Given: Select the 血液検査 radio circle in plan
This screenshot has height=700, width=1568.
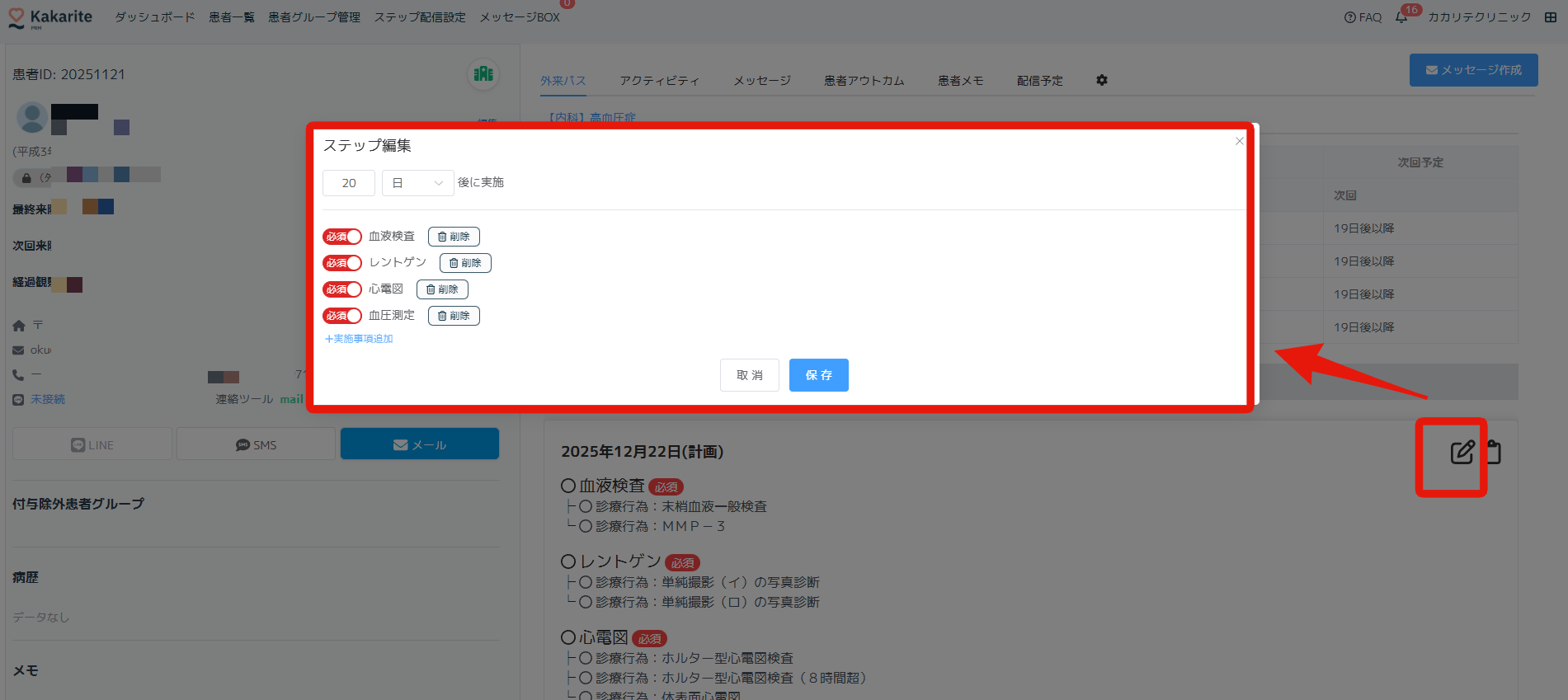Looking at the screenshot, I should tap(568, 486).
